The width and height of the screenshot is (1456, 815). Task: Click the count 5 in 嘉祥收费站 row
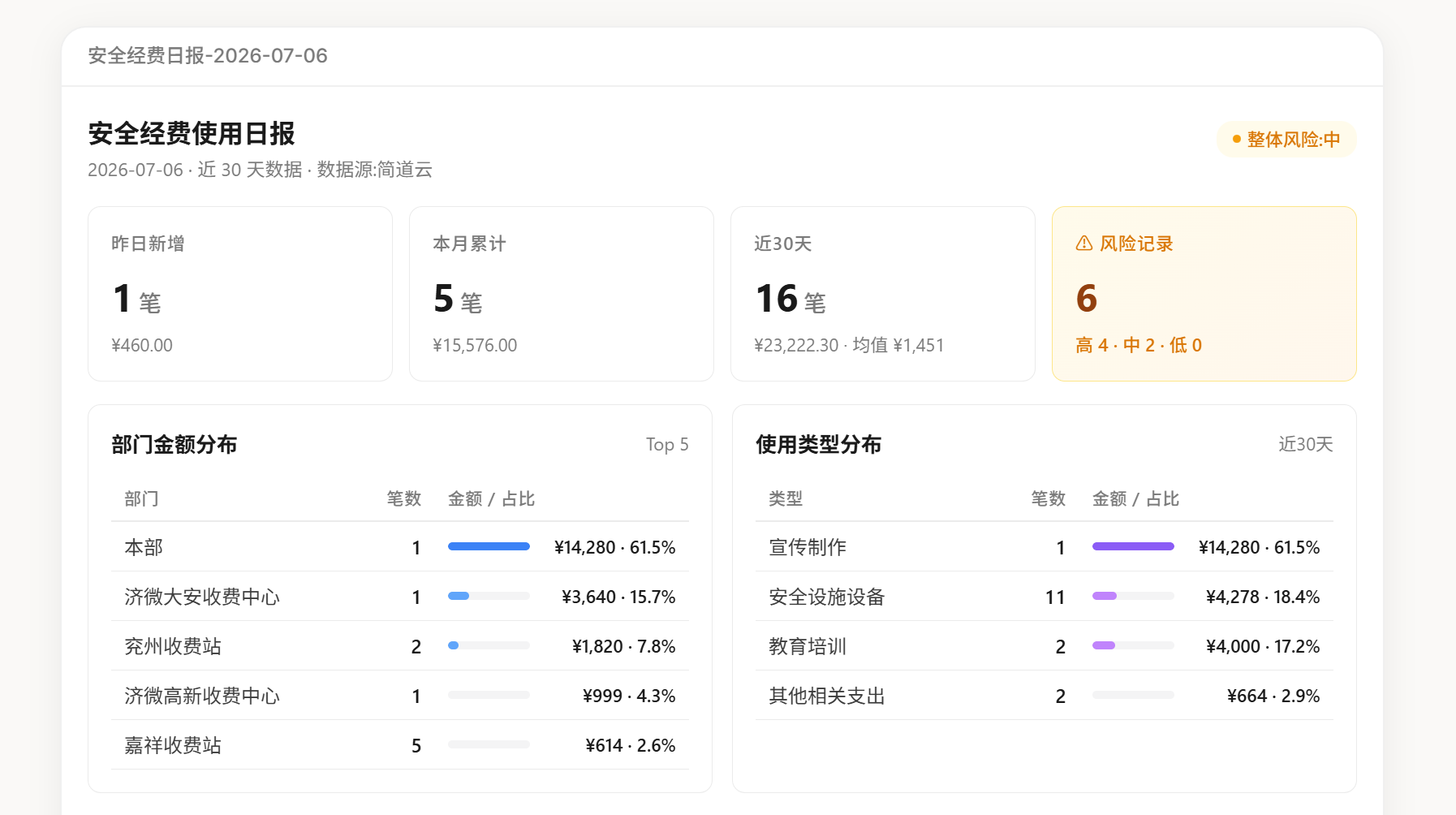(x=416, y=746)
